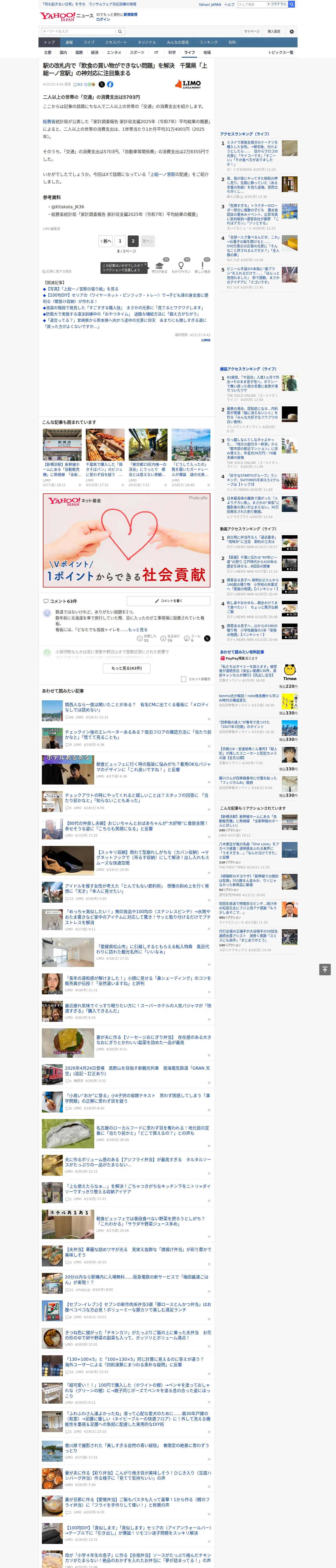
Task: Click the わかりやすい lightbulb reaction
Action: tap(181, 266)
